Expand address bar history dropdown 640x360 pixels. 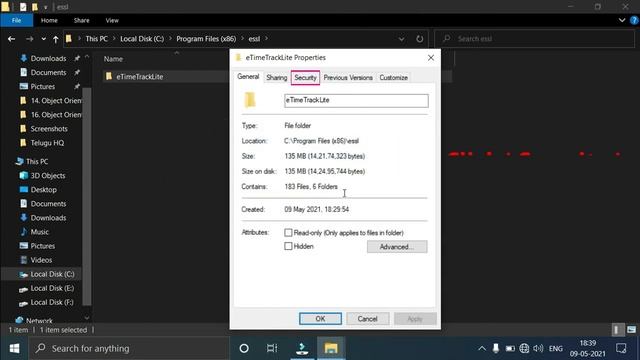point(401,39)
